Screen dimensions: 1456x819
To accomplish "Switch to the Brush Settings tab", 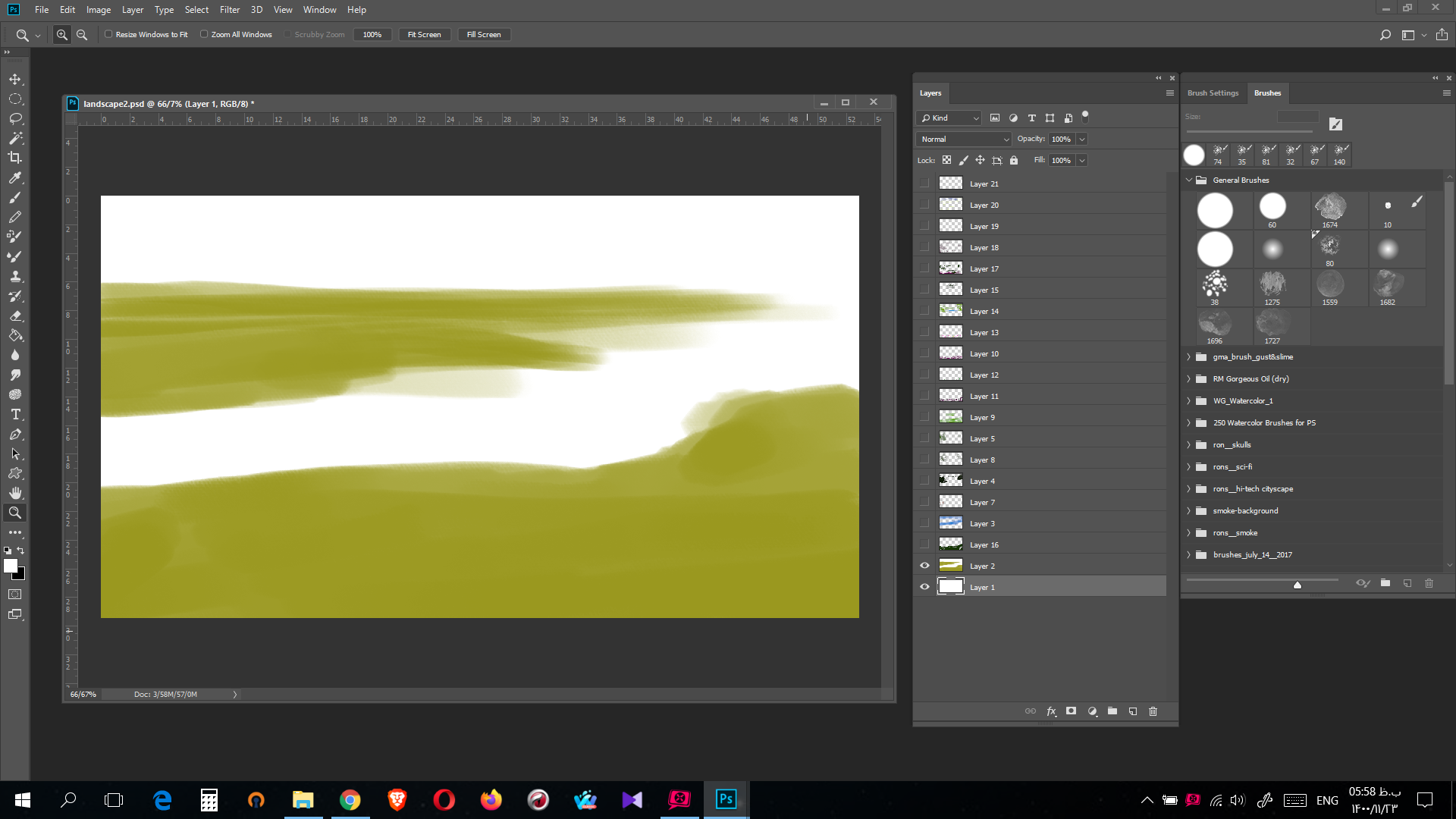I will [1213, 93].
